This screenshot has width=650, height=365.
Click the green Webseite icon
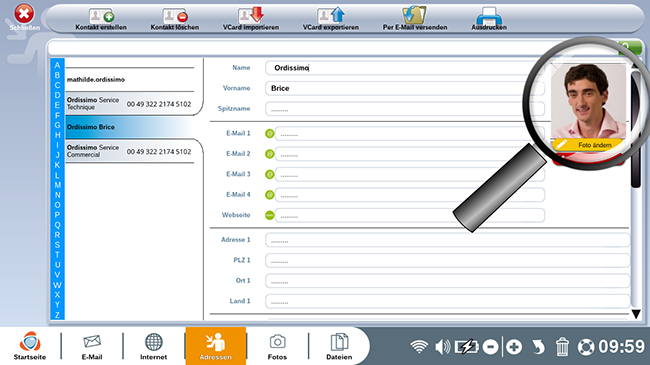269,215
